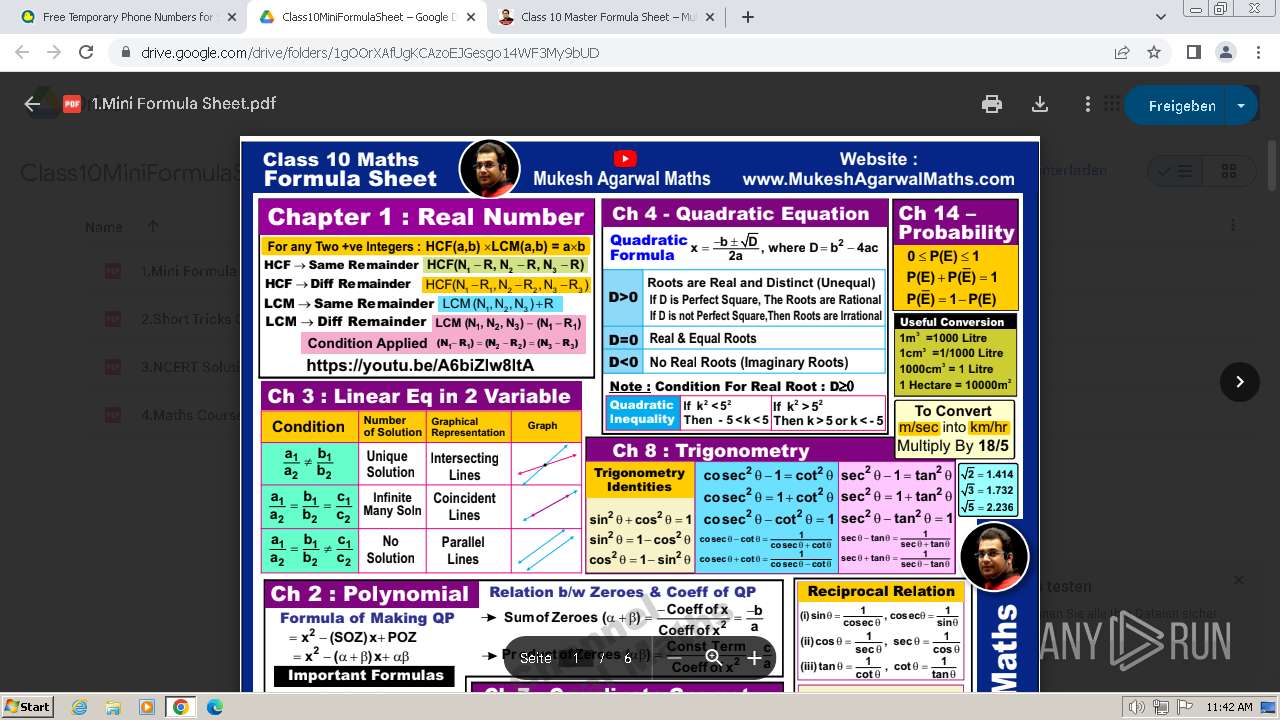
Task: Open a new browser tab
Action: (748, 17)
